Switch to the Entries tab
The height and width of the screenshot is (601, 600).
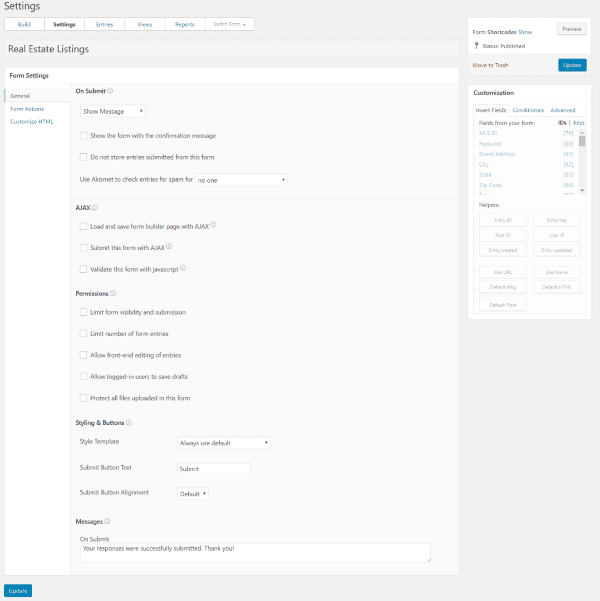point(104,23)
